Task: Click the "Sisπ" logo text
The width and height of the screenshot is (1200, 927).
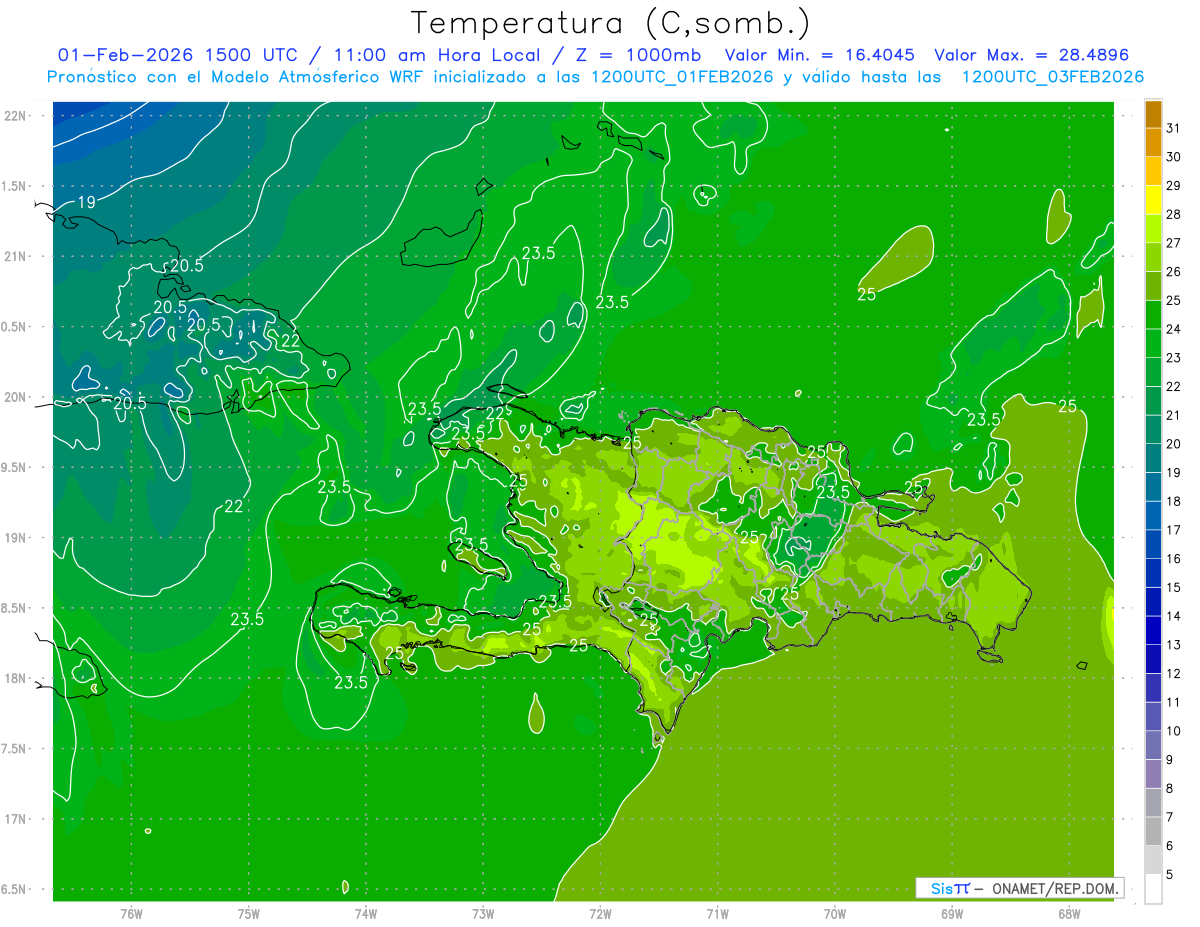Action: pos(949,888)
